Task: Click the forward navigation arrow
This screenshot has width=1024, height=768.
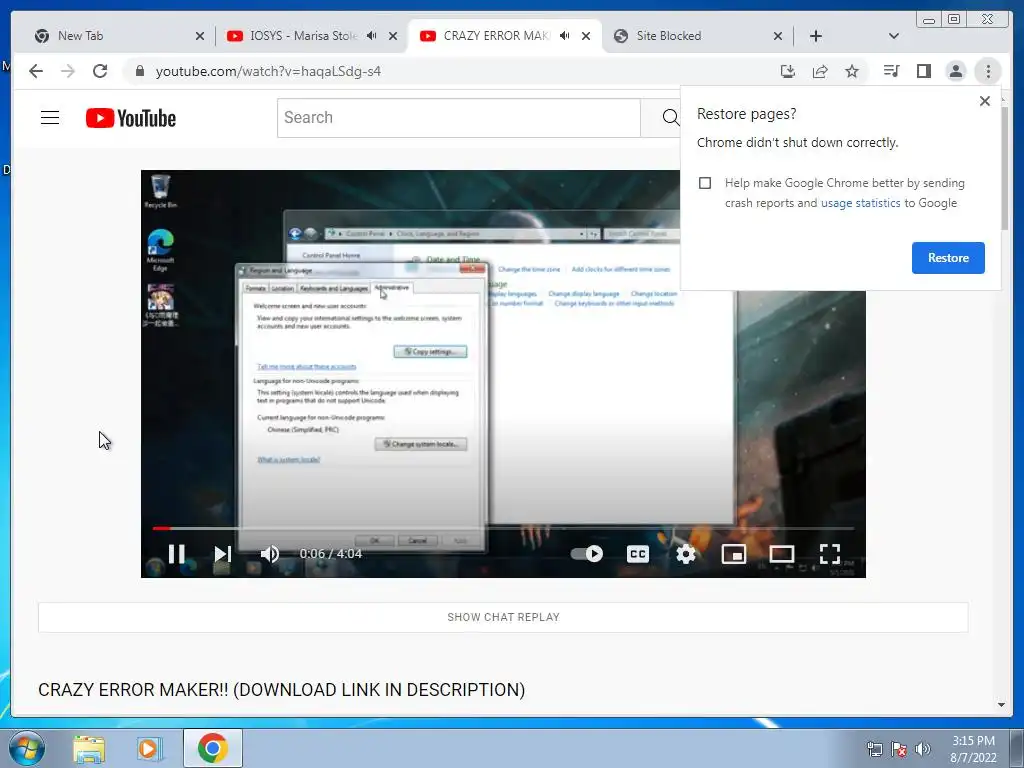Action: tap(68, 71)
